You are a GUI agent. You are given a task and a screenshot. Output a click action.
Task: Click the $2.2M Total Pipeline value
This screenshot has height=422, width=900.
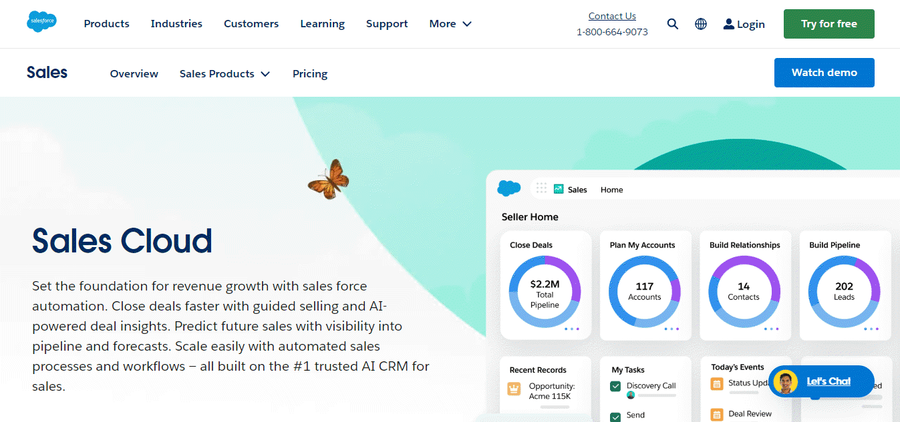point(545,294)
